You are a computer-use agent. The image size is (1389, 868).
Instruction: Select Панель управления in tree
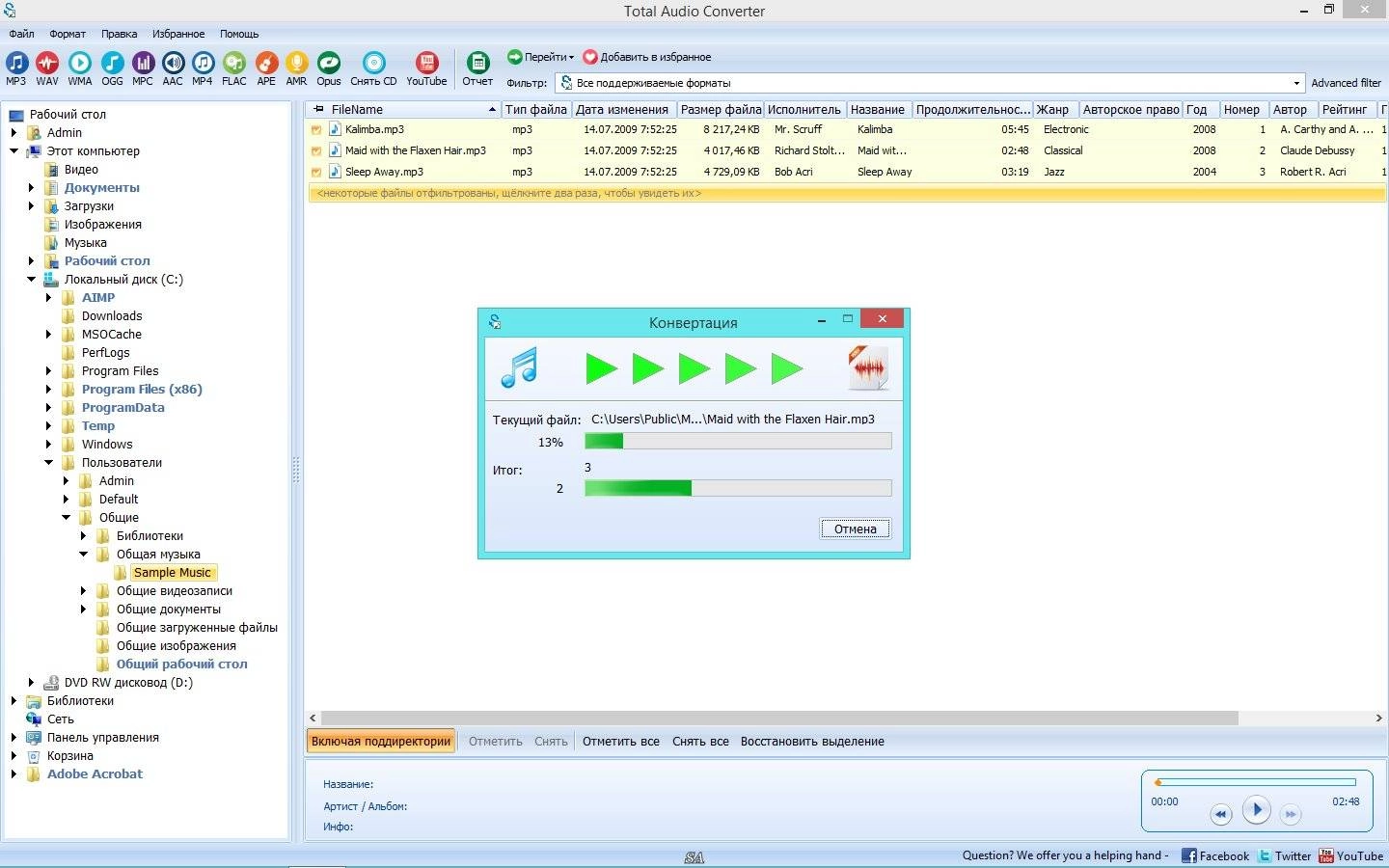(x=103, y=738)
